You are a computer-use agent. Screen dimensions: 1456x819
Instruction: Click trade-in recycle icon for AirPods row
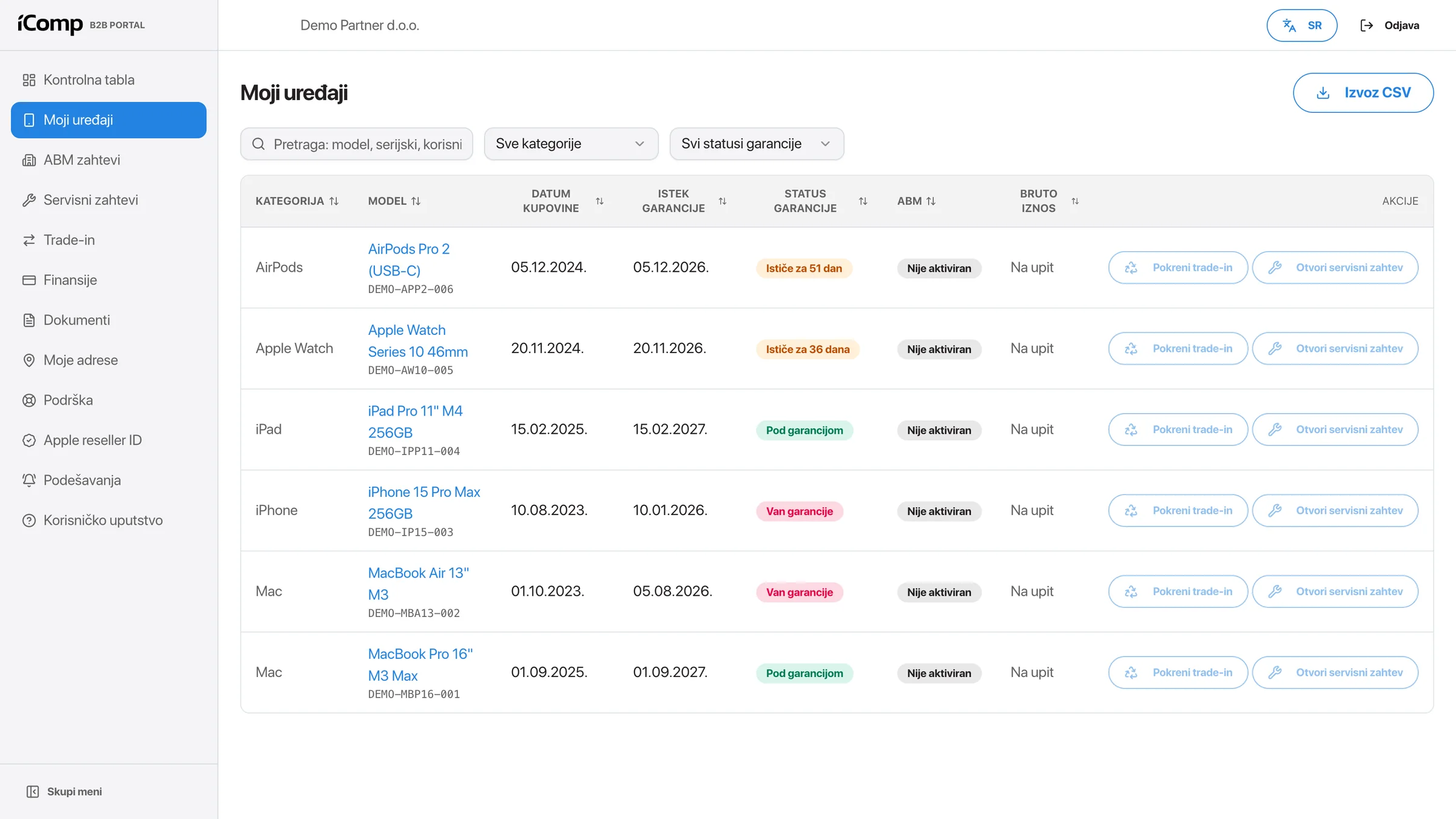[x=1131, y=268]
